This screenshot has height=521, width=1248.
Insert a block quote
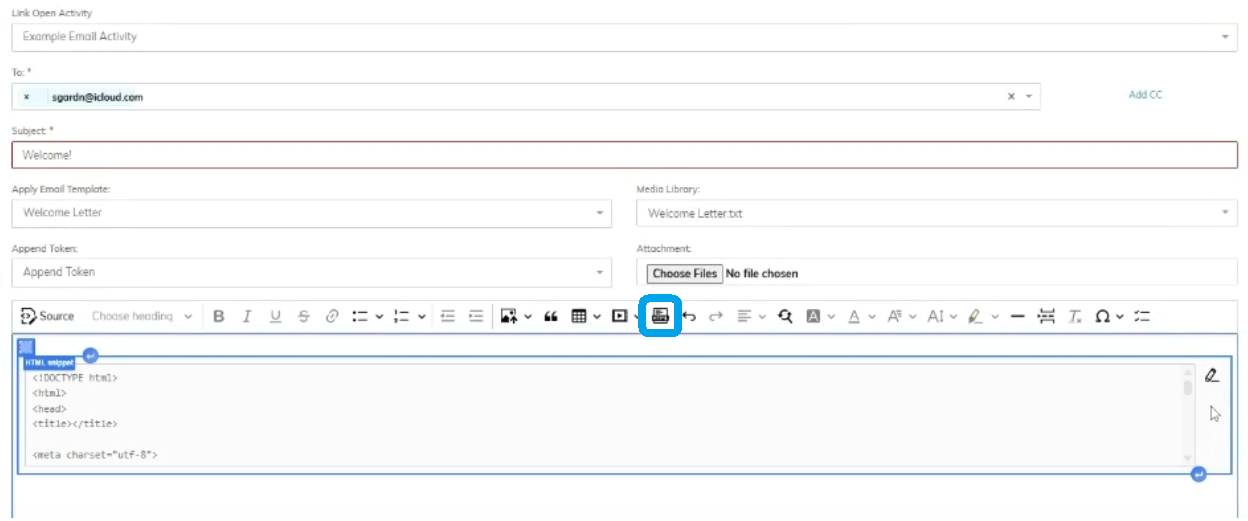click(x=550, y=316)
